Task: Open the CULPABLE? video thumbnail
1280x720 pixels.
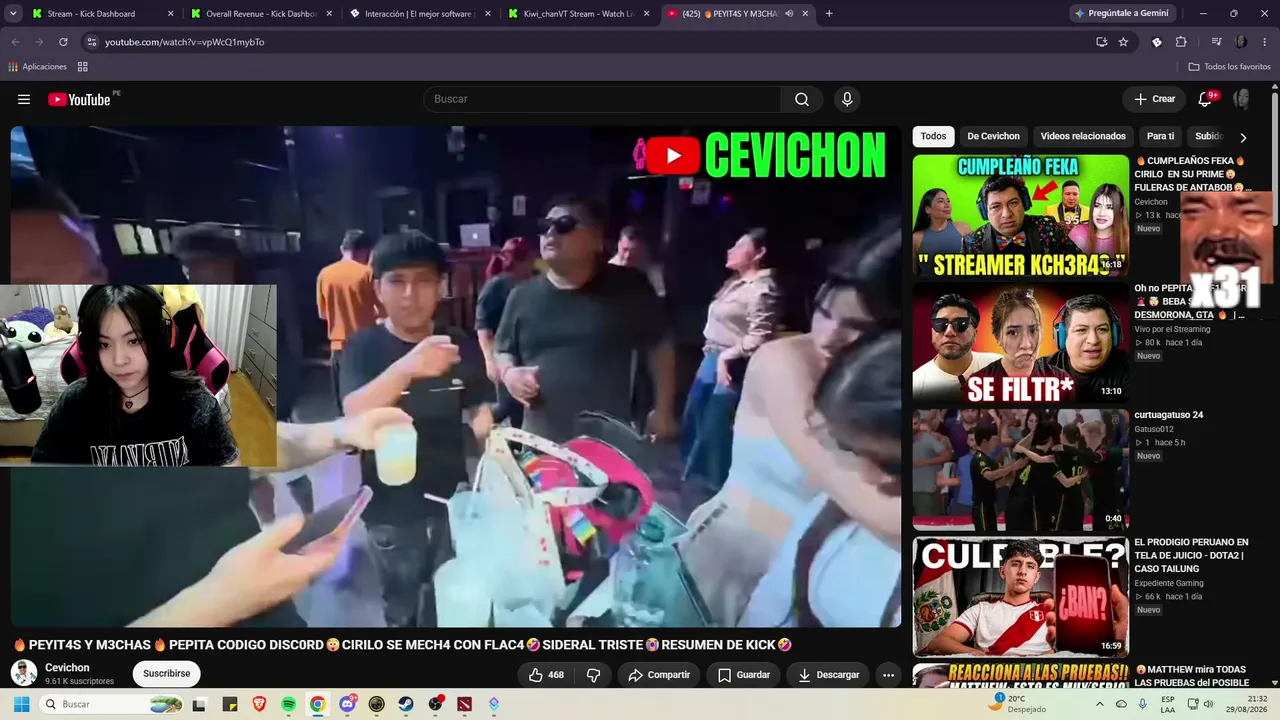Action: (1020, 597)
